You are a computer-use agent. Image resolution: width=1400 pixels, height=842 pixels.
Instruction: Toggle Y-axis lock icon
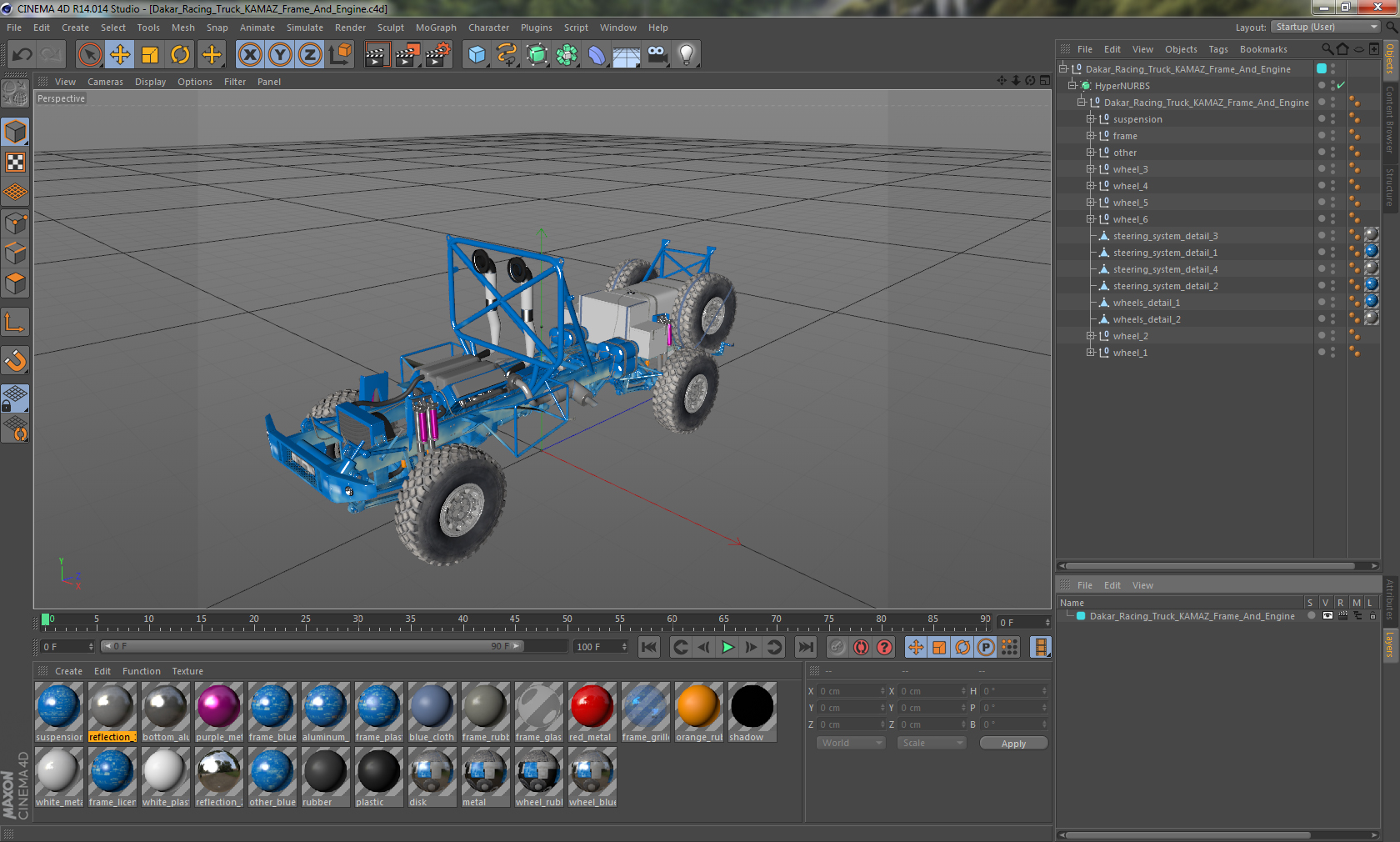(x=280, y=55)
